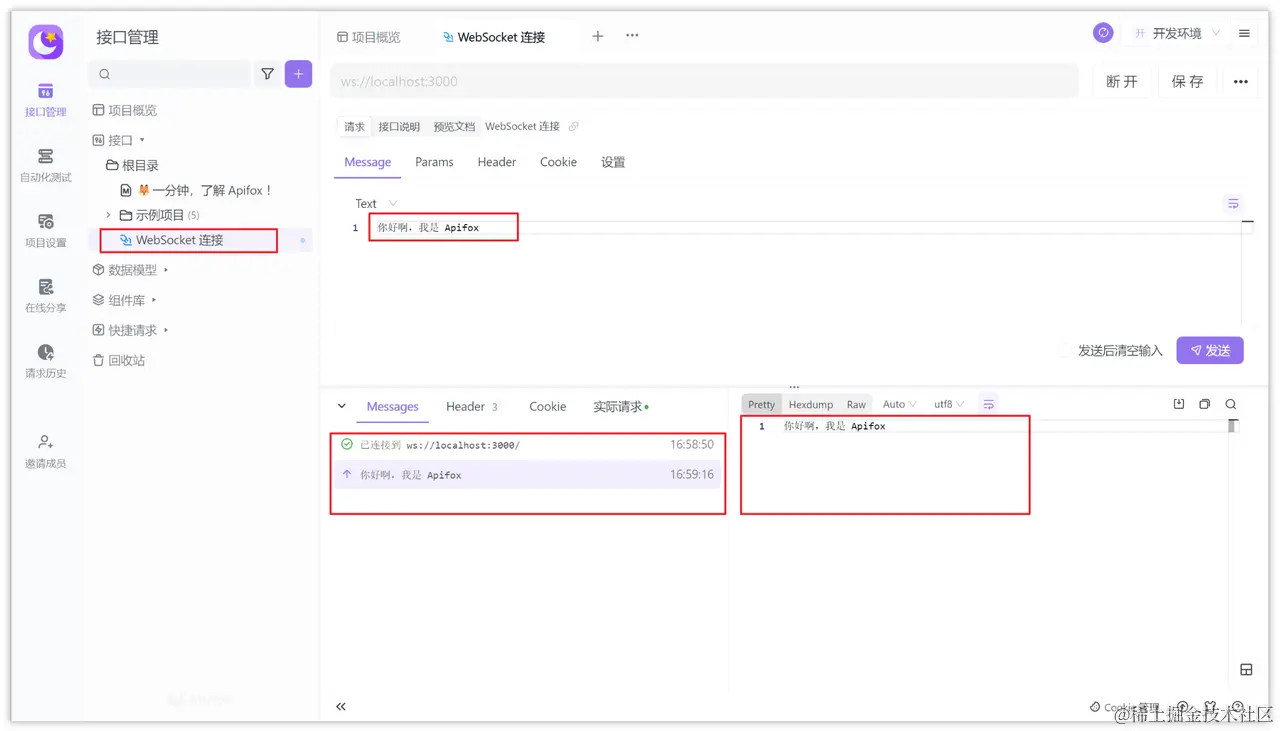The height and width of the screenshot is (731, 1280).
Task: Collapse the messages panel chevron
Action: [x=342, y=406]
